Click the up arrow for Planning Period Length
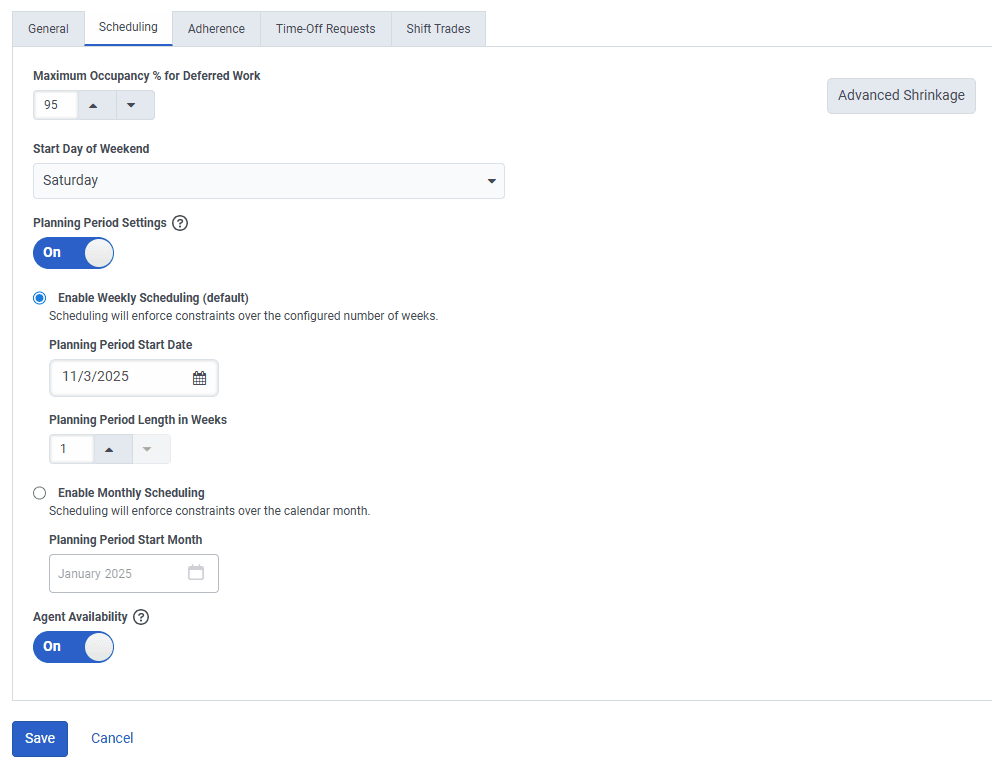992x767 pixels. coord(111,448)
